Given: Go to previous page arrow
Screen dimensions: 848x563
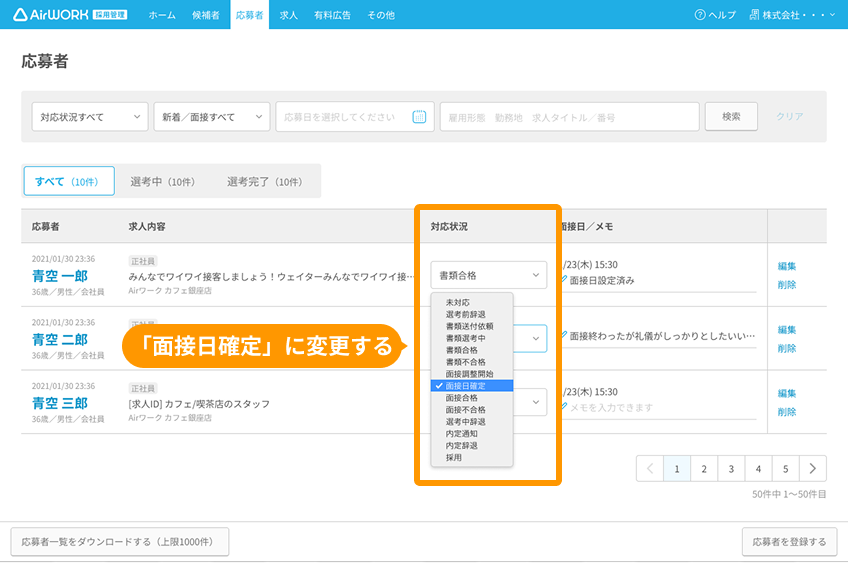Looking at the screenshot, I should (x=650, y=468).
